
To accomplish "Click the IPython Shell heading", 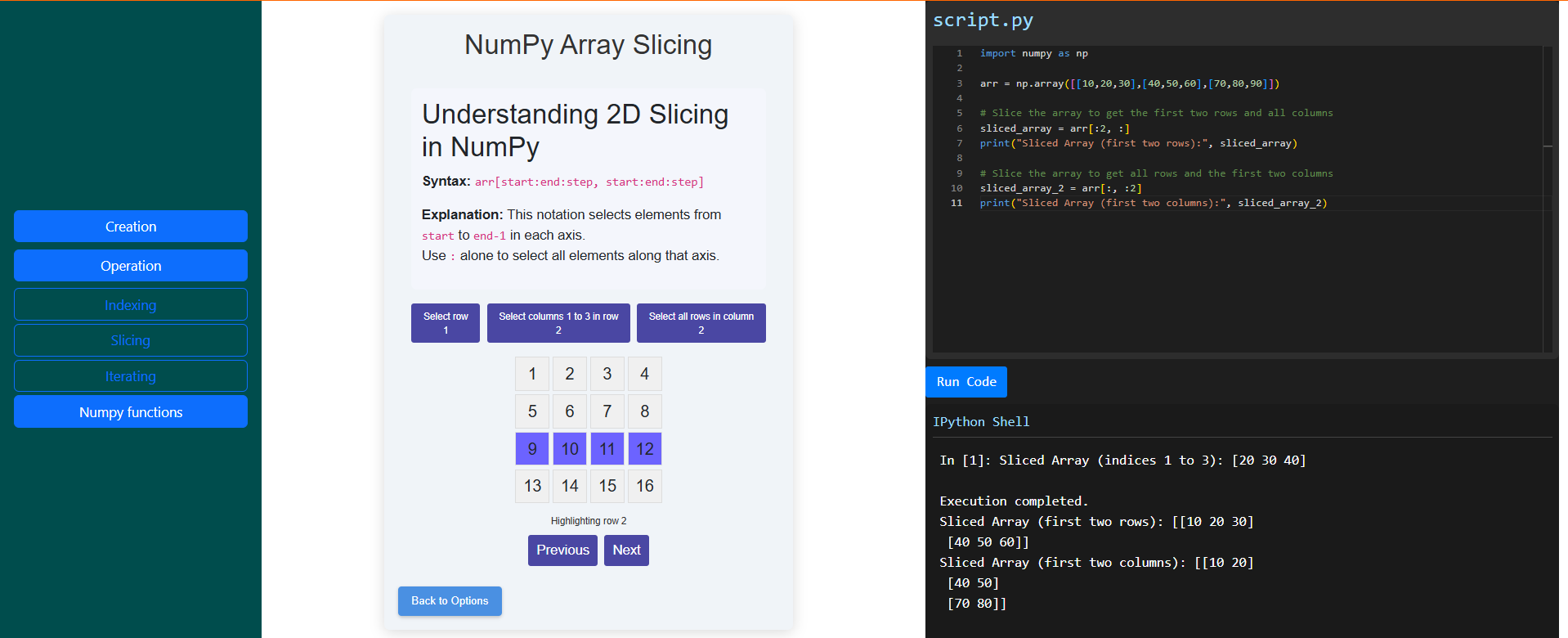I will click(x=981, y=422).
